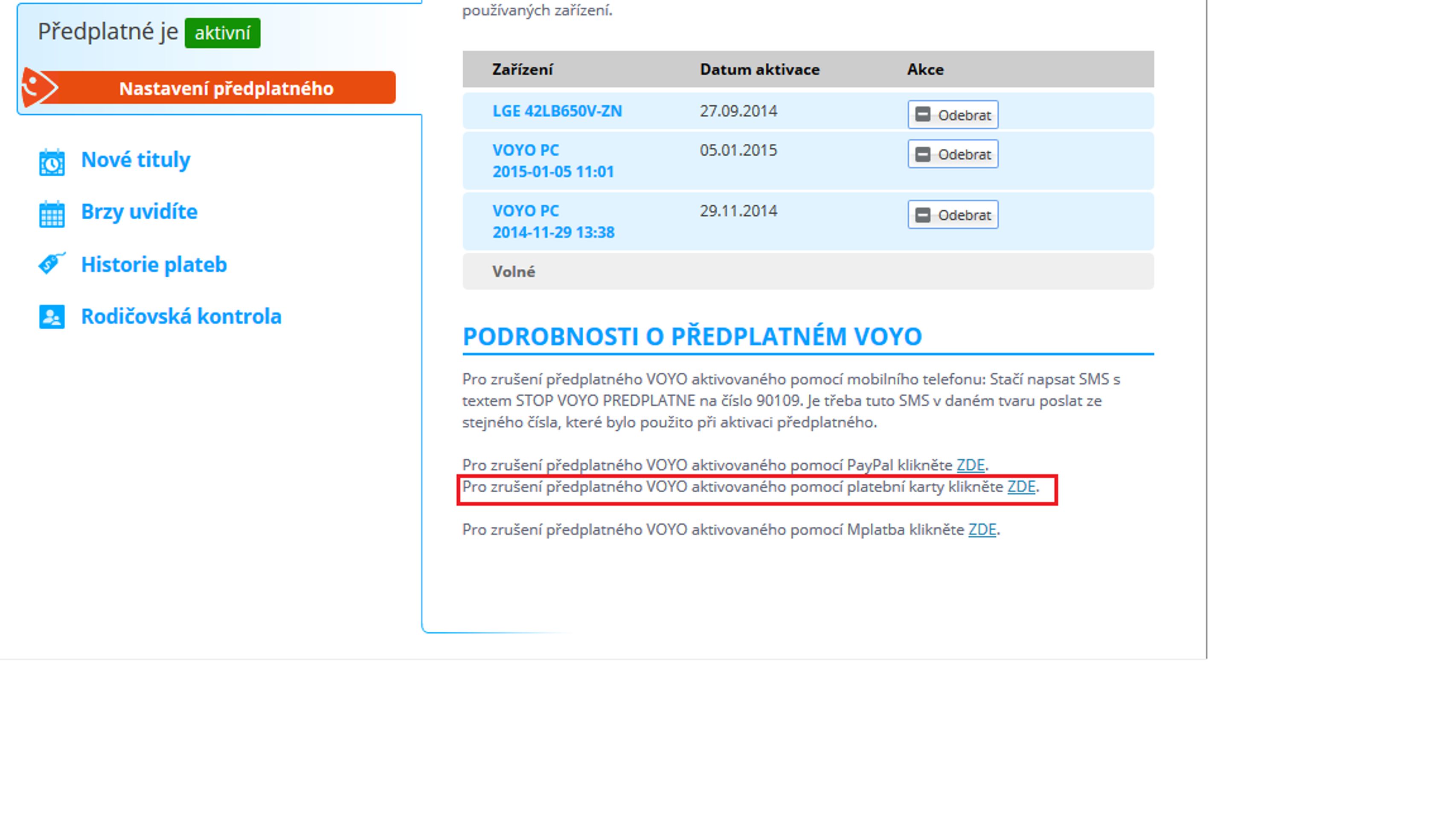Click the ZDE link for Mplatba cancellation
1456x819 pixels.
point(982,530)
